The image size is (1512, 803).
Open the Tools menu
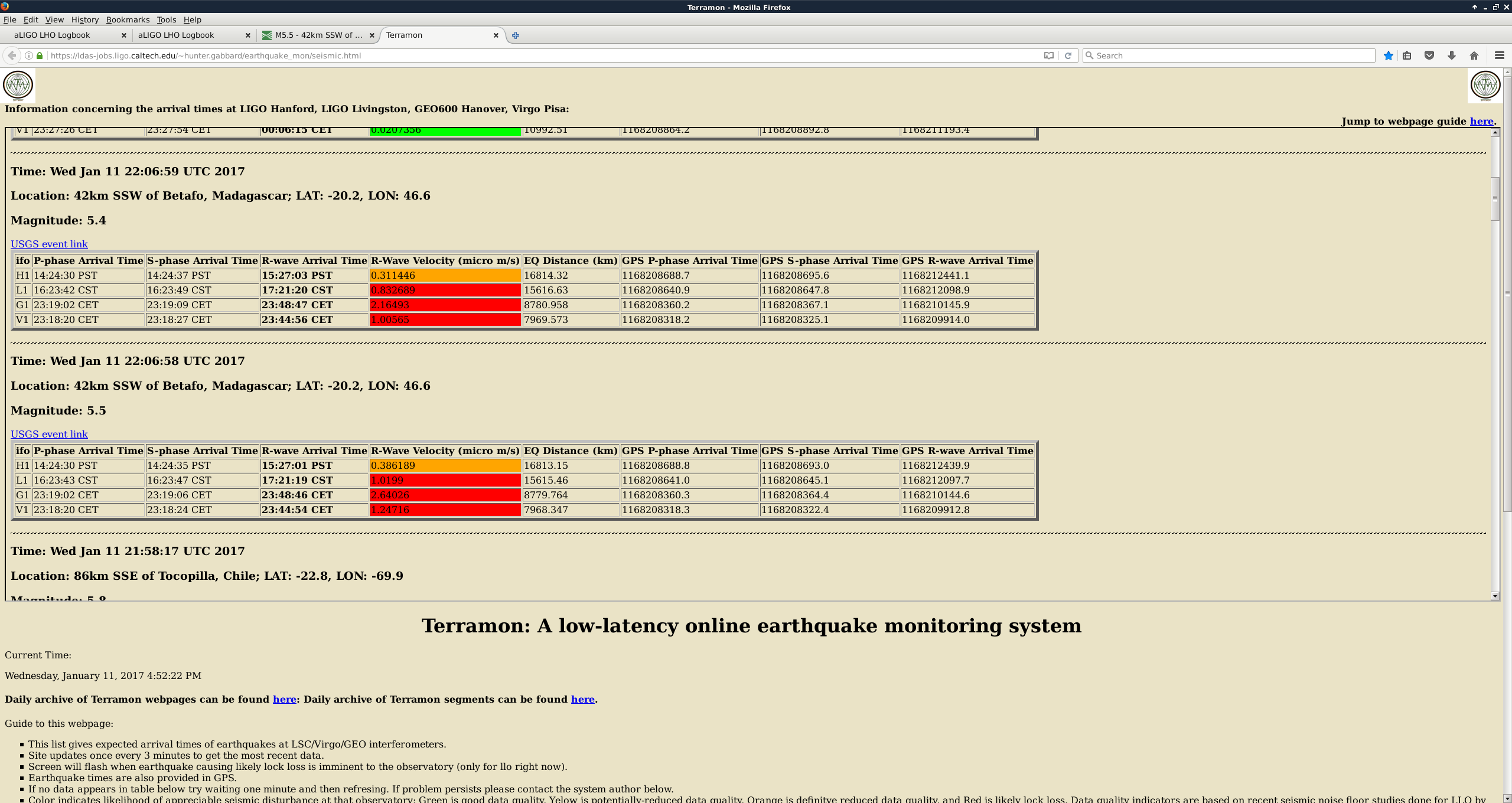[166, 19]
